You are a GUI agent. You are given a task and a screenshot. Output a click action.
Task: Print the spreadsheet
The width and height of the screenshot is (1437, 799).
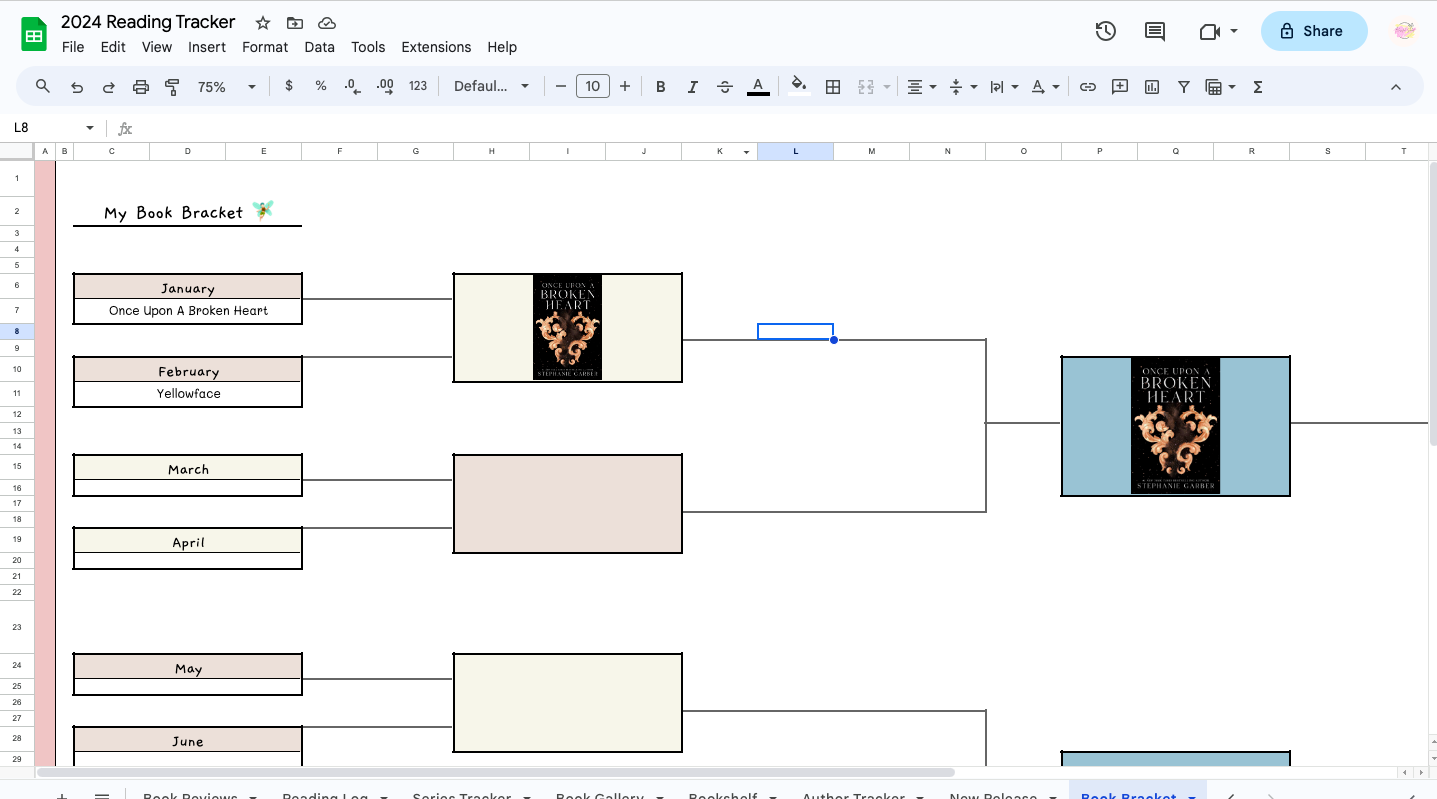click(141, 87)
